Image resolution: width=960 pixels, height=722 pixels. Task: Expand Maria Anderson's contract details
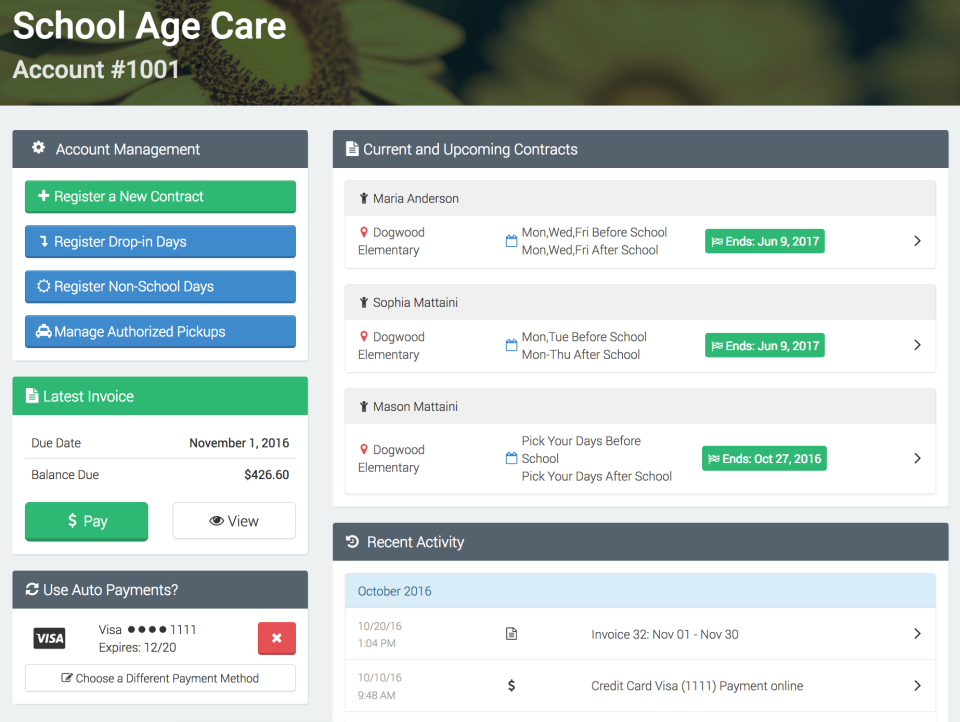click(x=917, y=241)
